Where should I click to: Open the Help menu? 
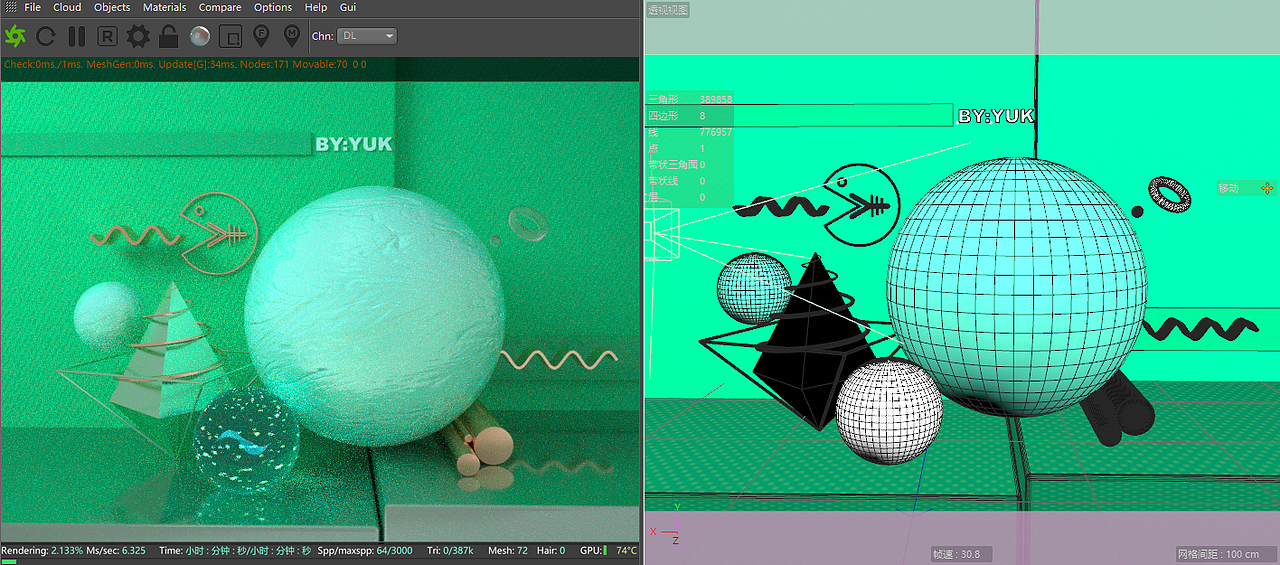point(316,7)
